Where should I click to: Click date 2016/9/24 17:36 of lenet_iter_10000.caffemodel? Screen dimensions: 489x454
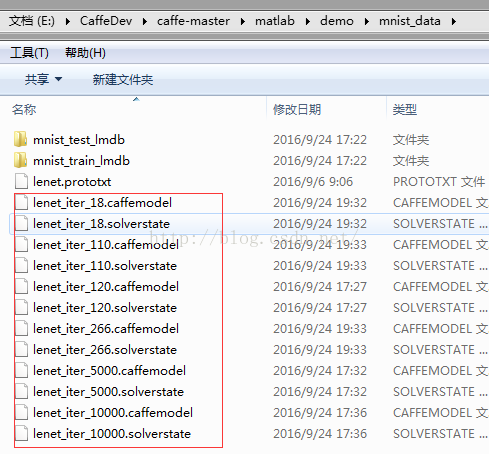click(320, 413)
